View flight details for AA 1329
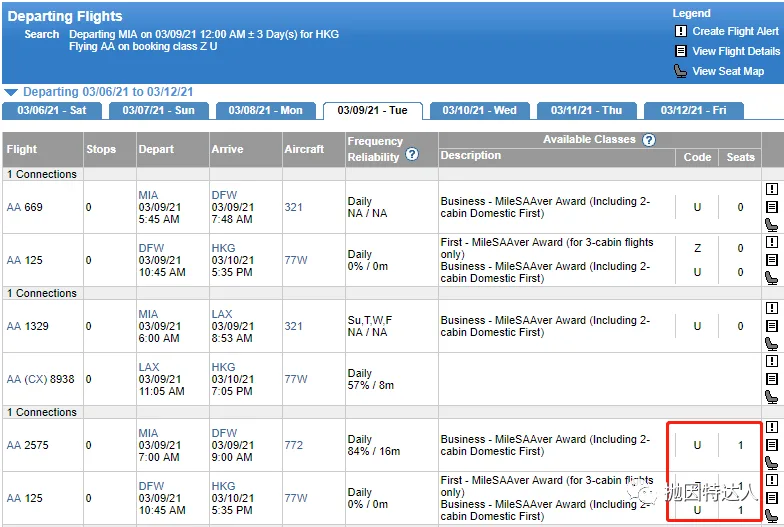Viewport: 784px width, 527px height. [772, 326]
